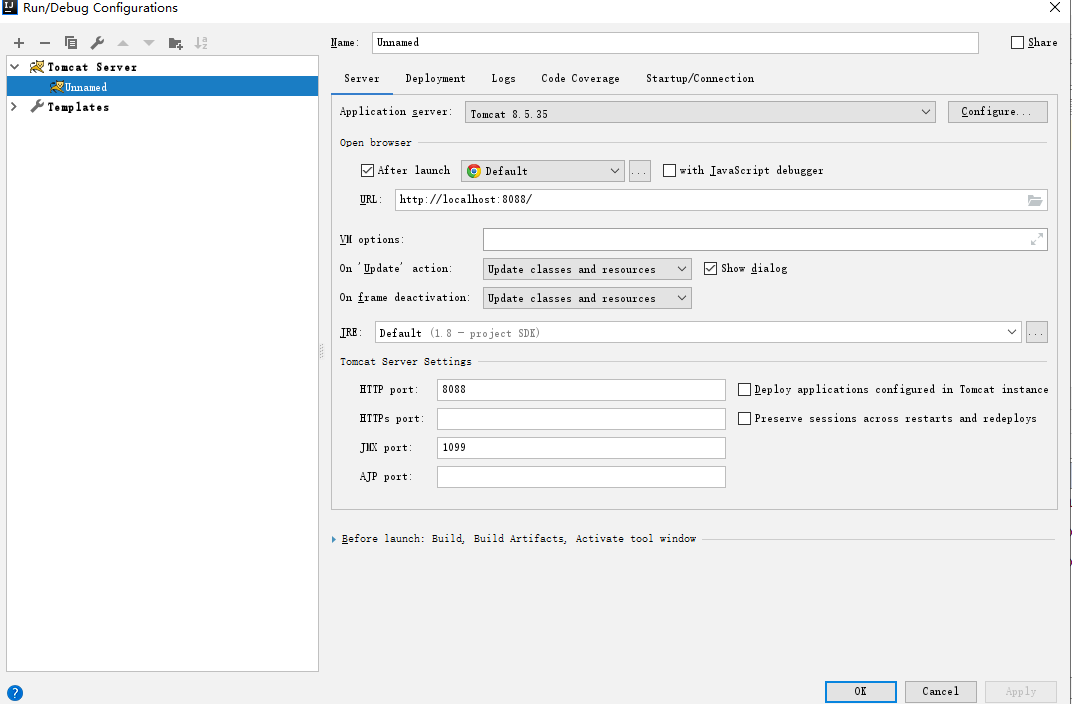Remove configuration with minus icon
The width and height of the screenshot is (1072, 704).
click(x=45, y=43)
